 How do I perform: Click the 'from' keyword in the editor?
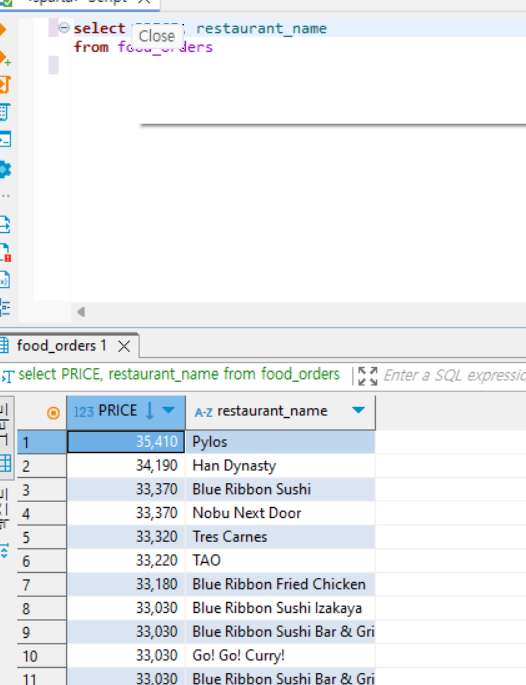(x=91, y=47)
